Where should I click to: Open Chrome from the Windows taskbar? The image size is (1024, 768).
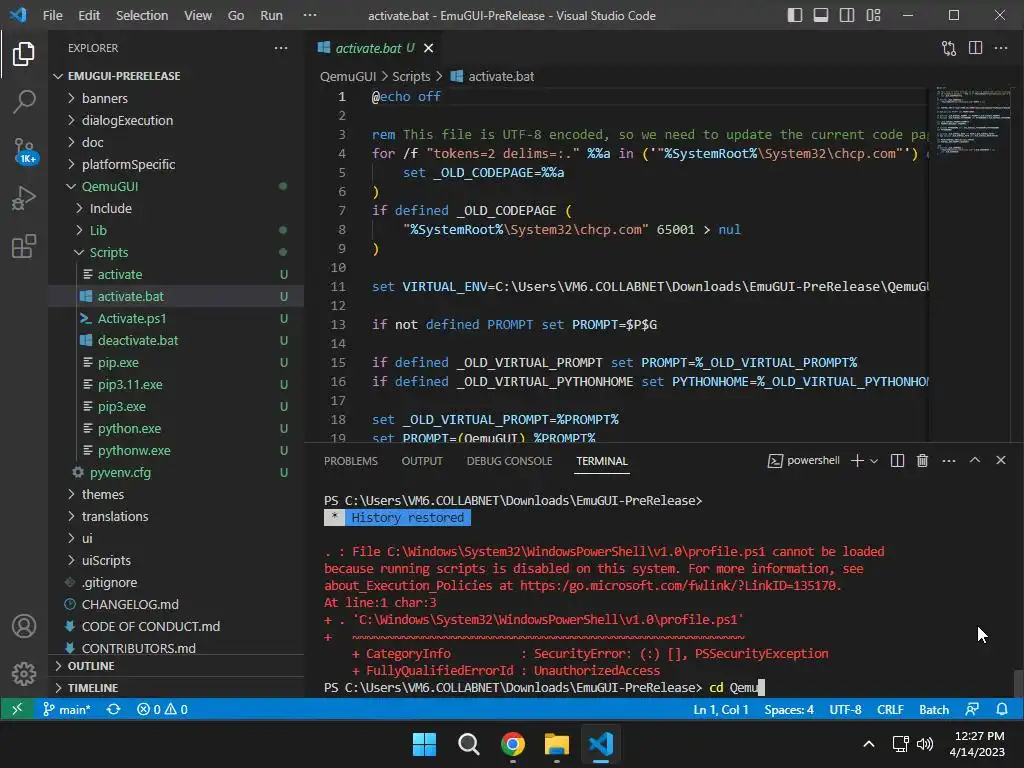tap(513, 744)
